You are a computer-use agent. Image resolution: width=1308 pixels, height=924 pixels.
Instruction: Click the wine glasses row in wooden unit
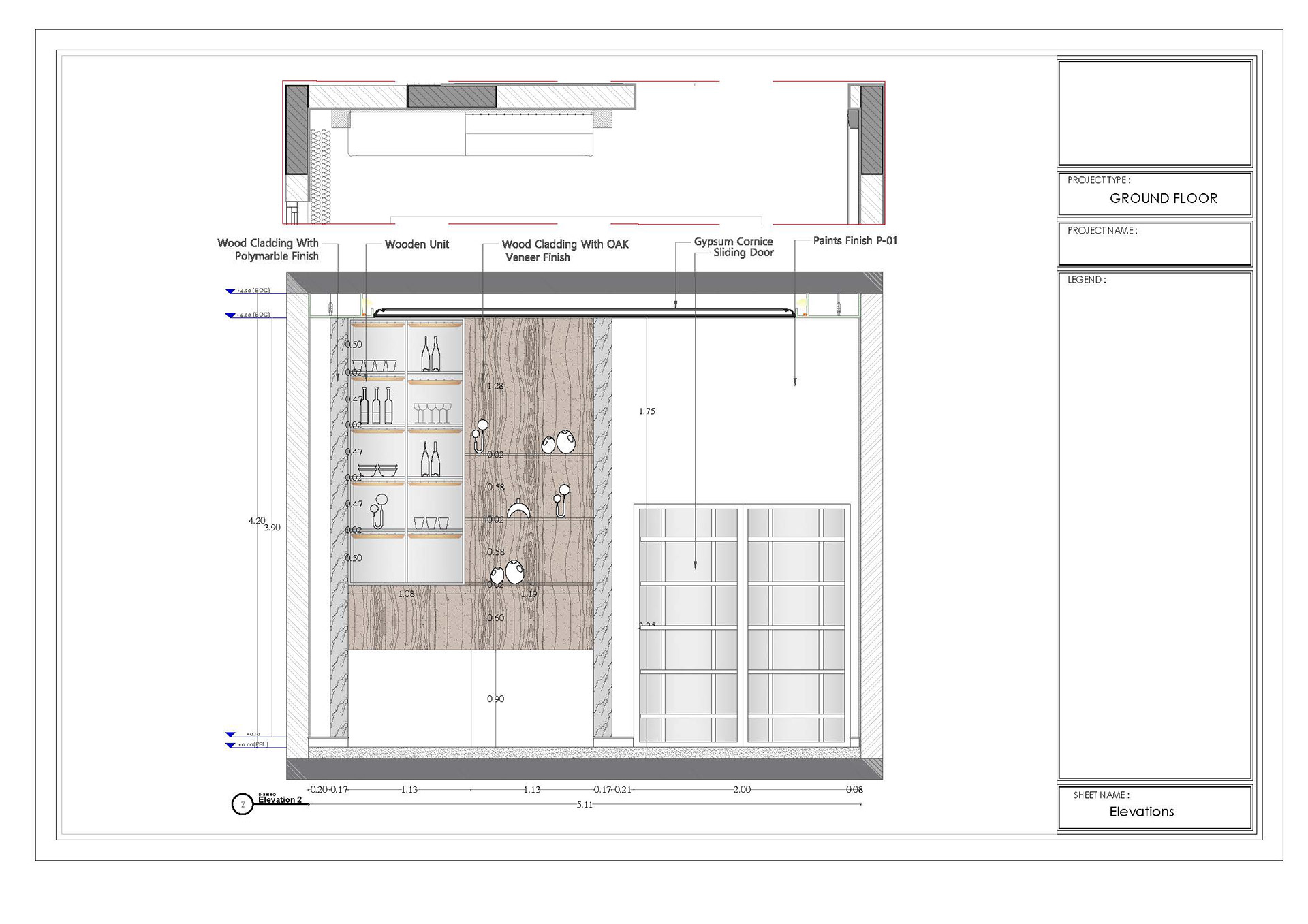coord(433,413)
